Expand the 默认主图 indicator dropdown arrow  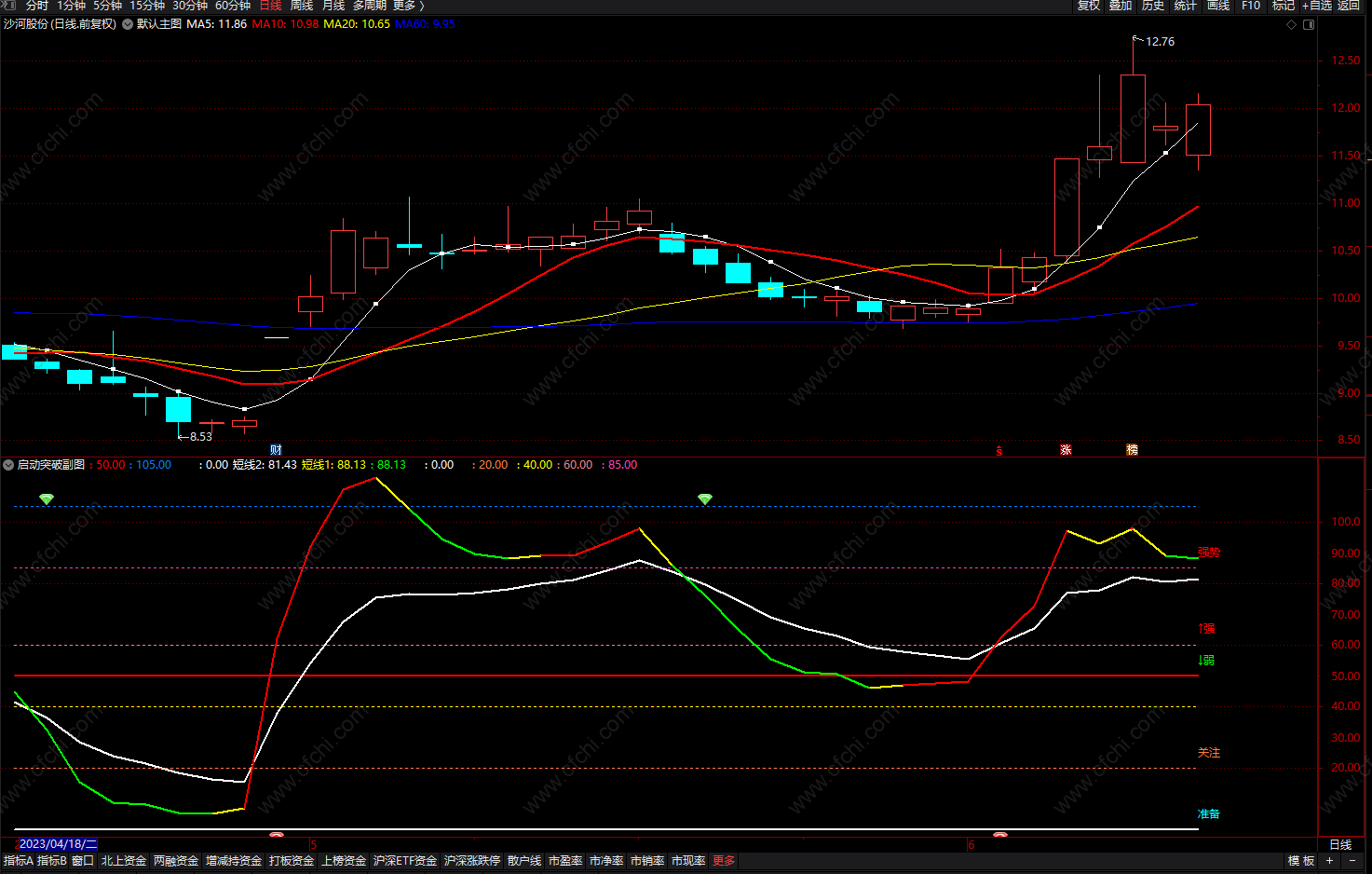tap(128, 24)
